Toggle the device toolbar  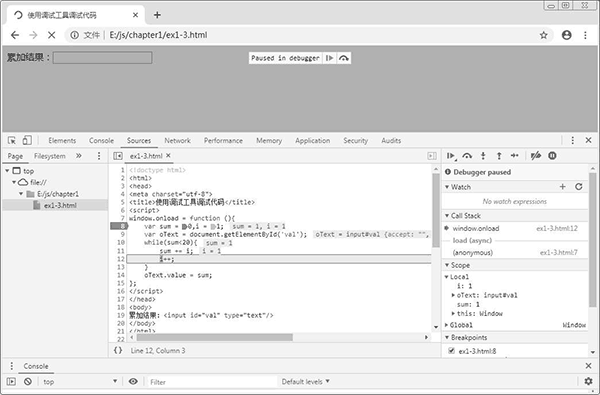point(27,140)
